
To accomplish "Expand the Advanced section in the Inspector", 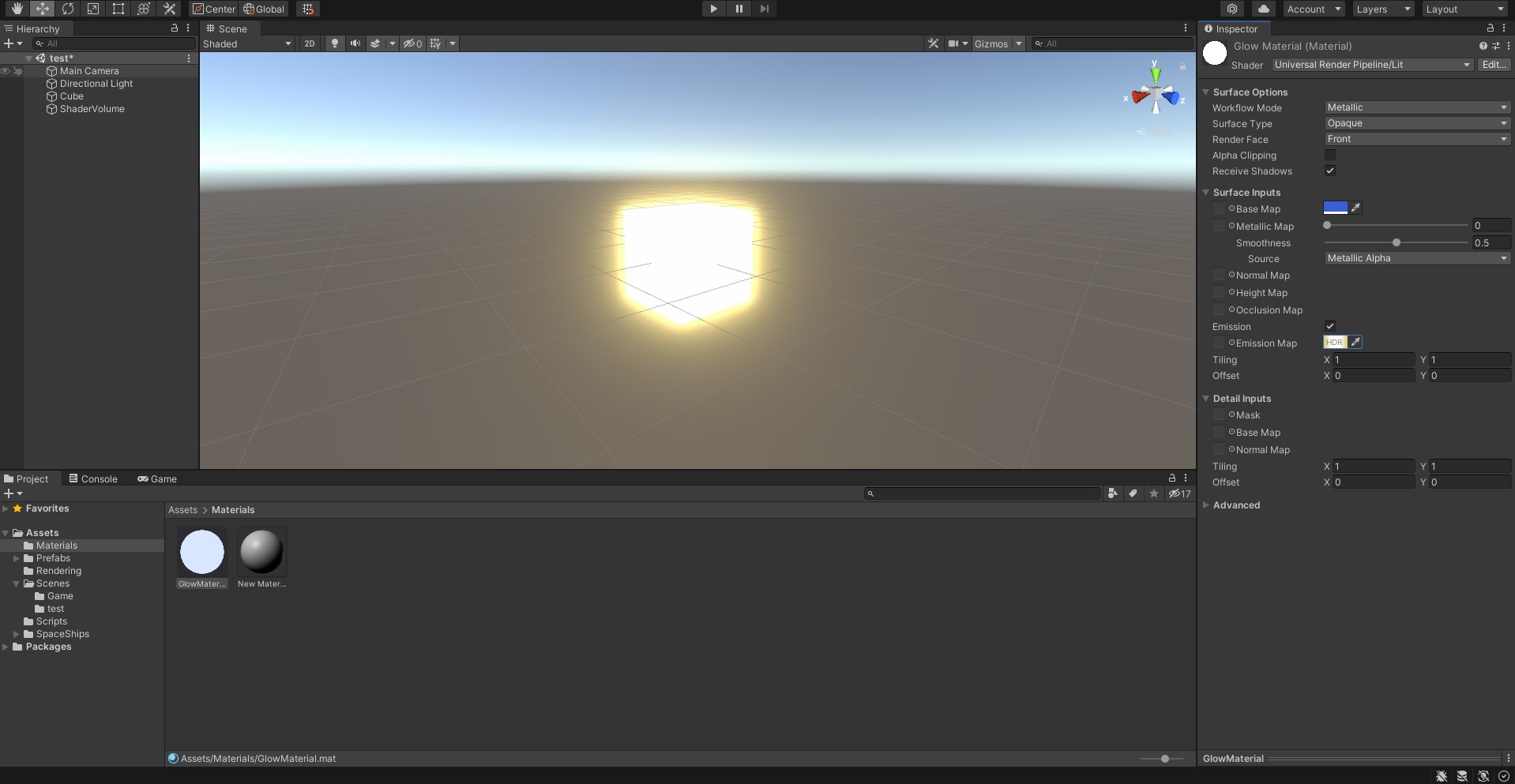I will [1237, 505].
